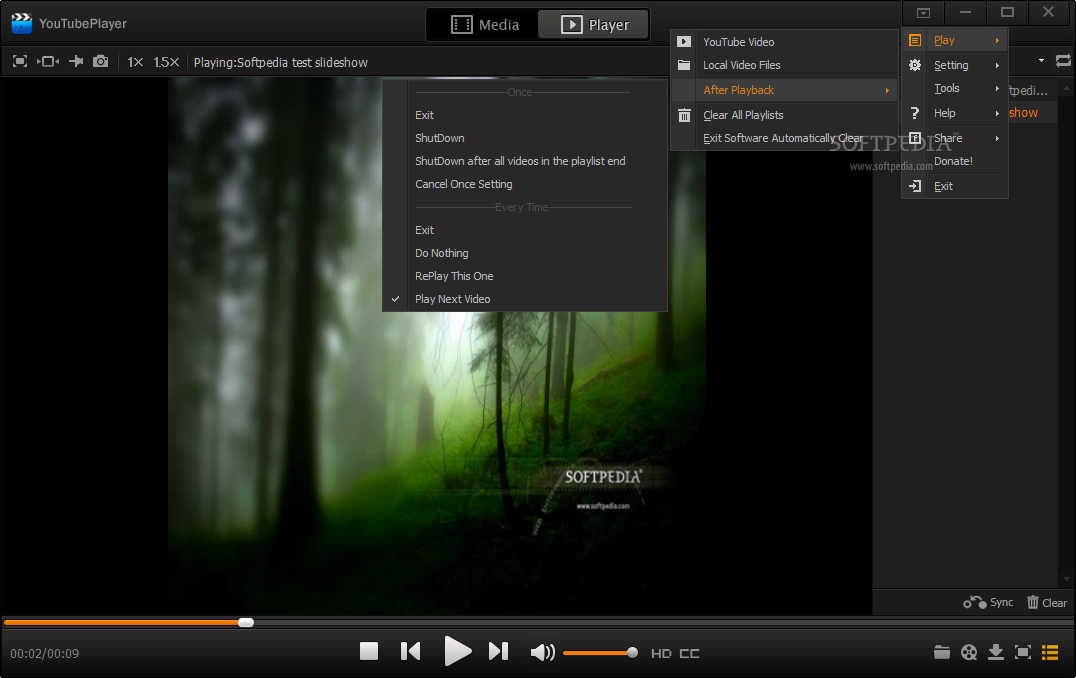Choose Clear All Playlists

pos(784,115)
